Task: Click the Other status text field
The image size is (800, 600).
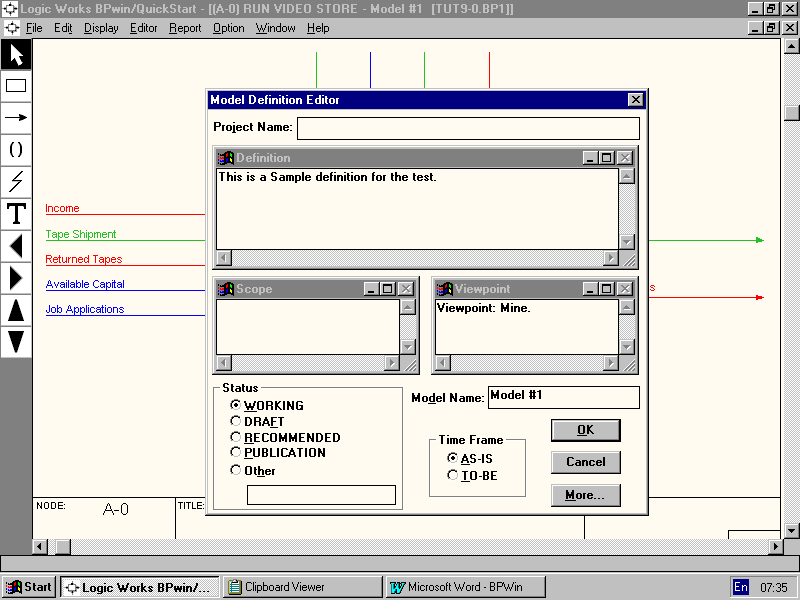Action: (x=321, y=495)
